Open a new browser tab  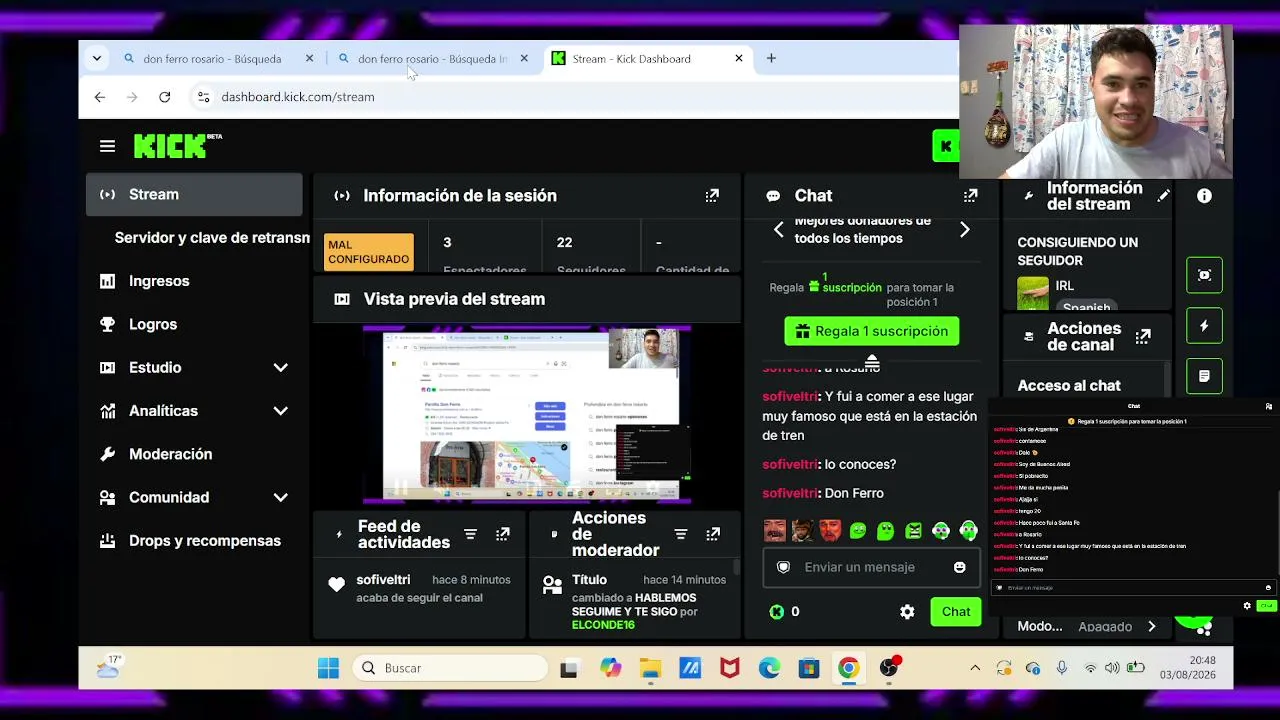tap(771, 59)
